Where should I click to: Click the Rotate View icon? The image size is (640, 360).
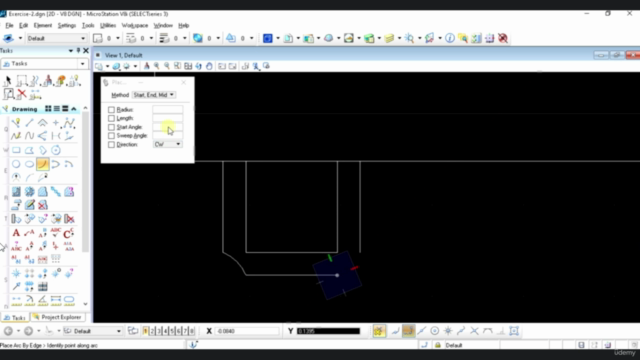click(198, 66)
